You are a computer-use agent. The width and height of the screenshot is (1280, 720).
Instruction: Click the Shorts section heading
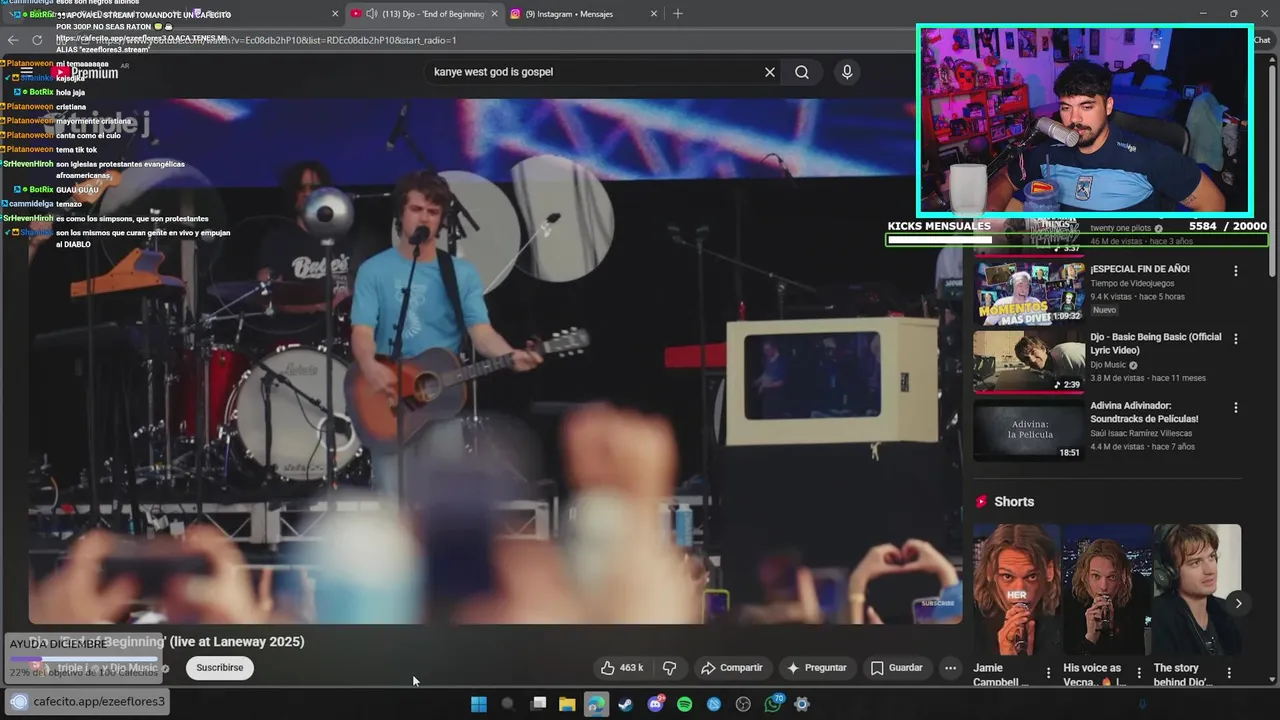tap(1014, 502)
